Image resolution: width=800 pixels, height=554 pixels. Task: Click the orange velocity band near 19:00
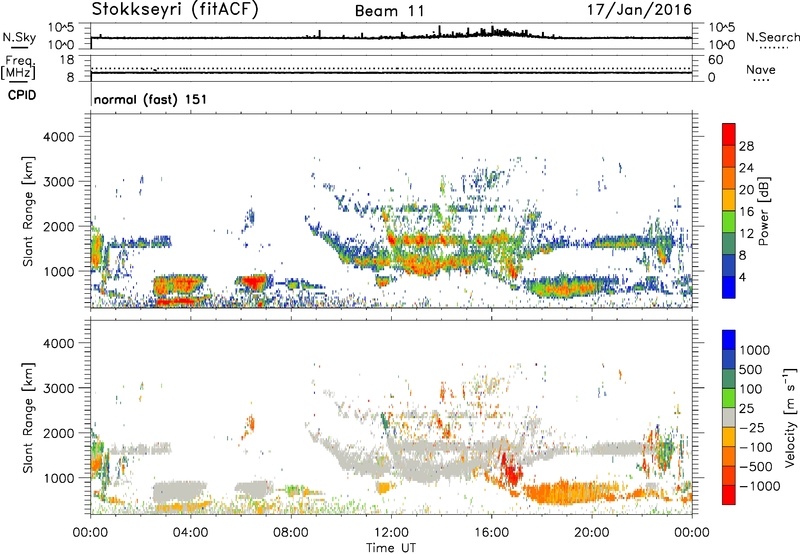(x=569, y=492)
